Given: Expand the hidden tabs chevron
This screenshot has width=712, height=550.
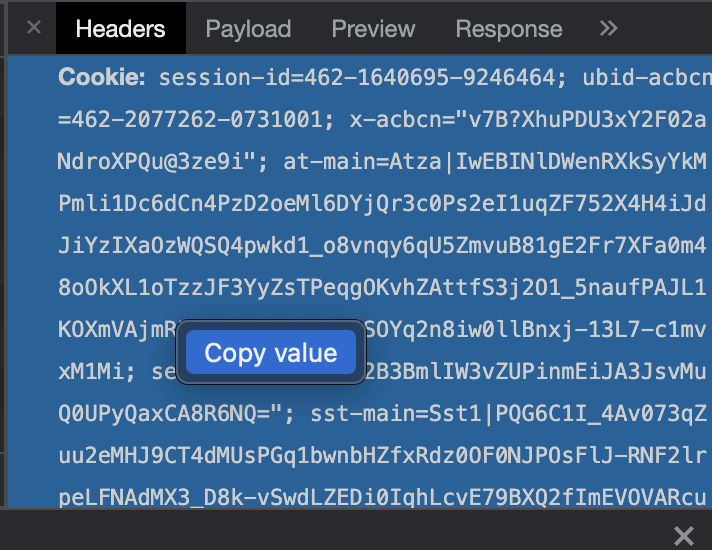Looking at the screenshot, I should pos(608,28).
